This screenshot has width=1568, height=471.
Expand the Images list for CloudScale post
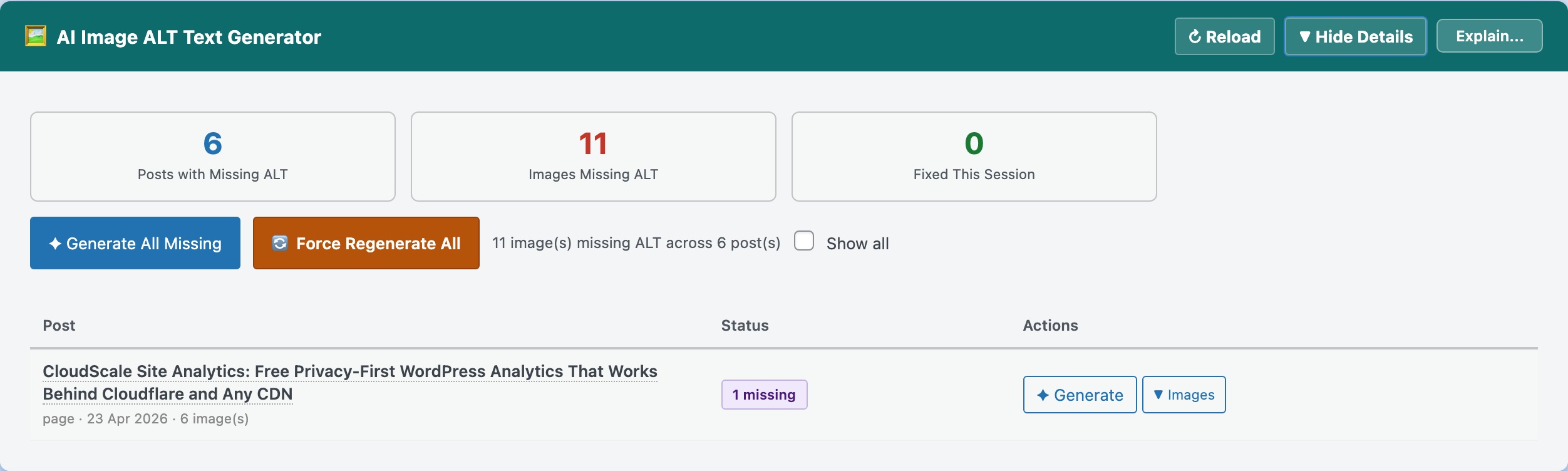pyautogui.click(x=1184, y=395)
